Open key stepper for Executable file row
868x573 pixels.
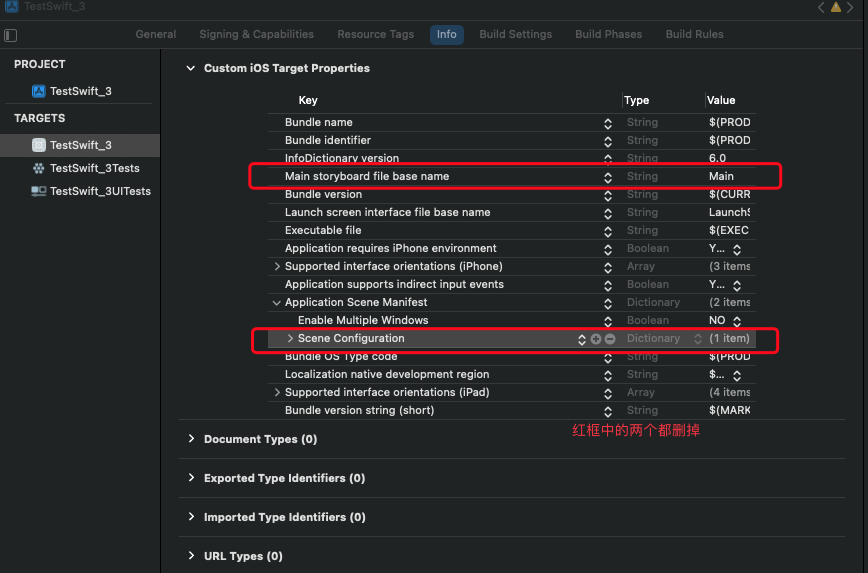coord(608,231)
